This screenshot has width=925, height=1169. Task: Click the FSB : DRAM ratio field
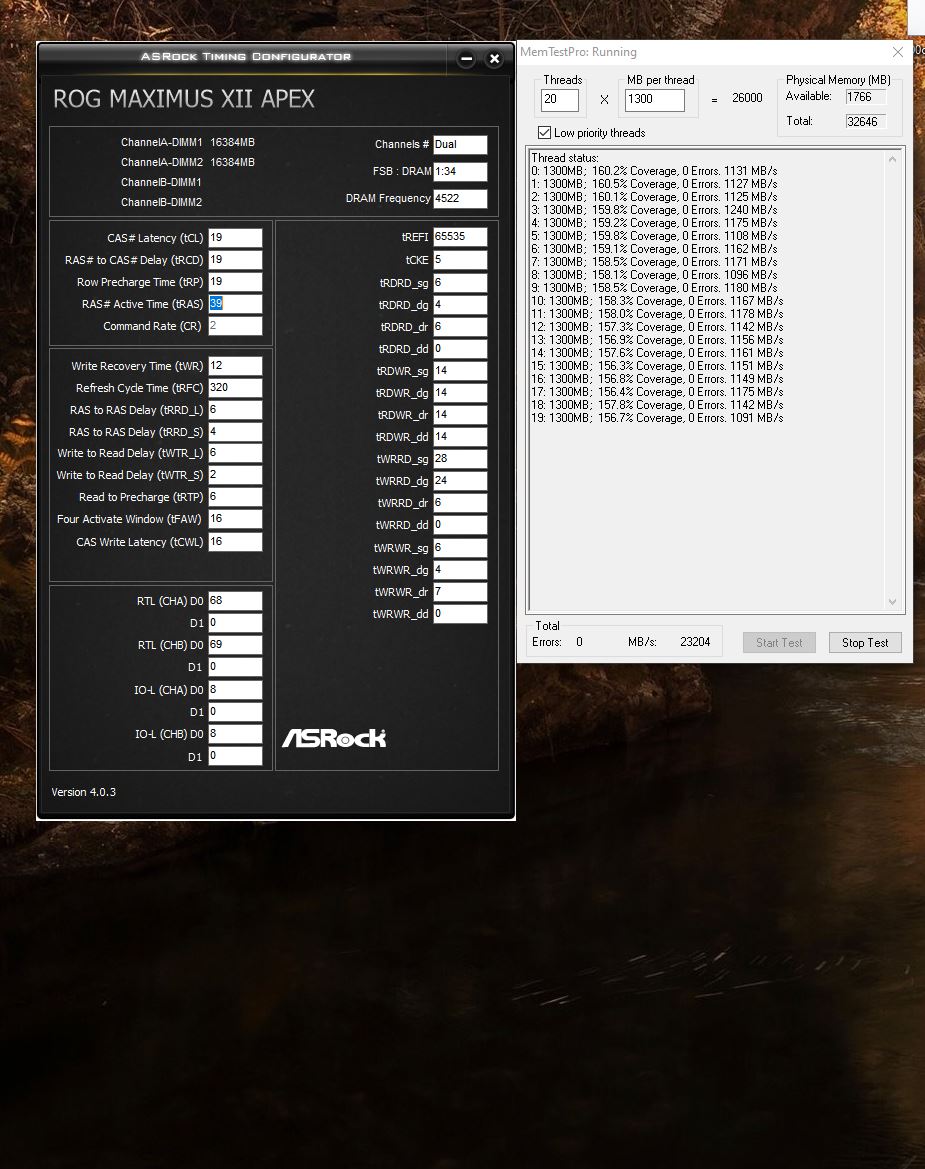(460, 171)
